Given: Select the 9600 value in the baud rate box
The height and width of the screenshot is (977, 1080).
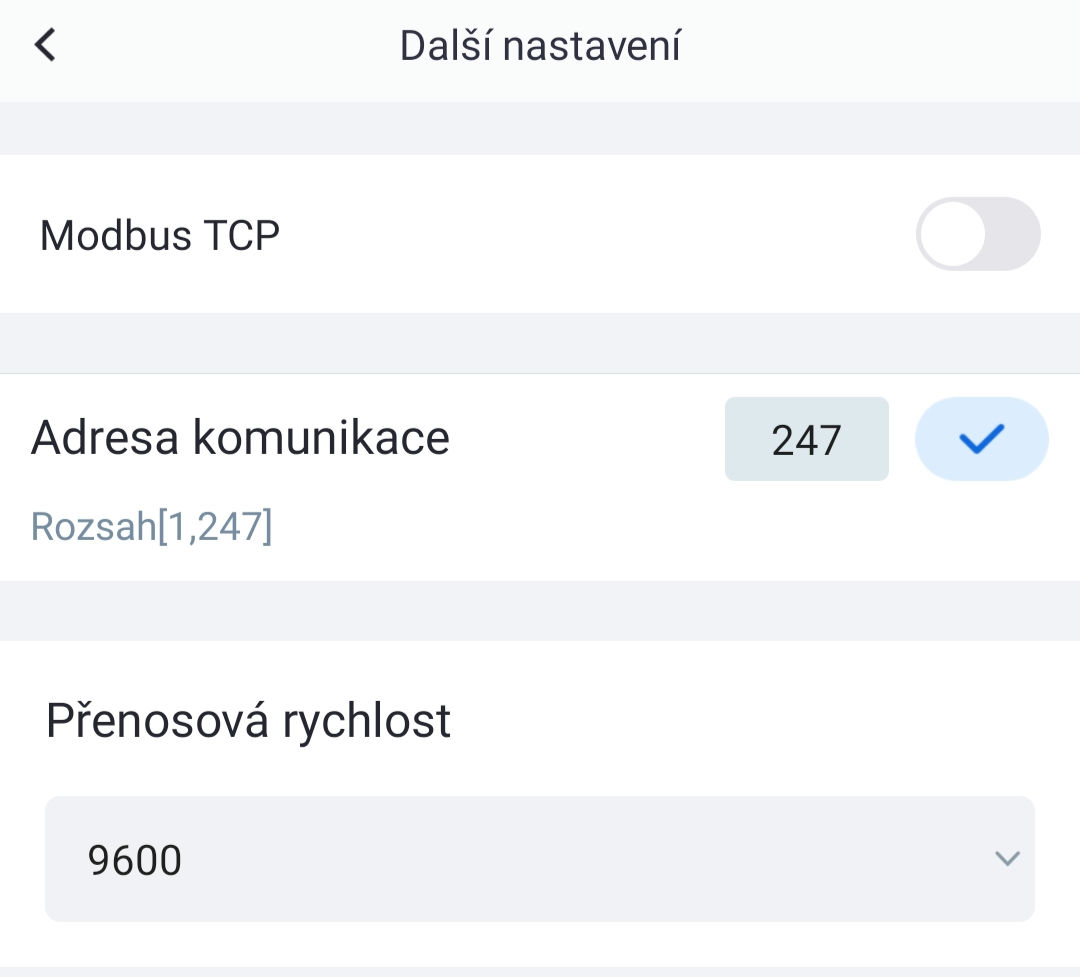Looking at the screenshot, I should (x=136, y=860).
